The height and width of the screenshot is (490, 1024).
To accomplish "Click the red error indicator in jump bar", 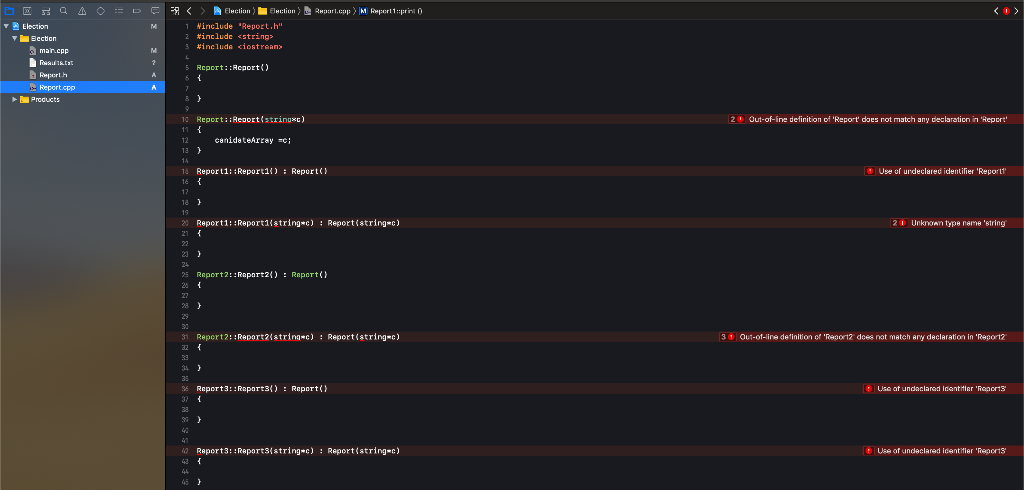I will [1006, 10].
